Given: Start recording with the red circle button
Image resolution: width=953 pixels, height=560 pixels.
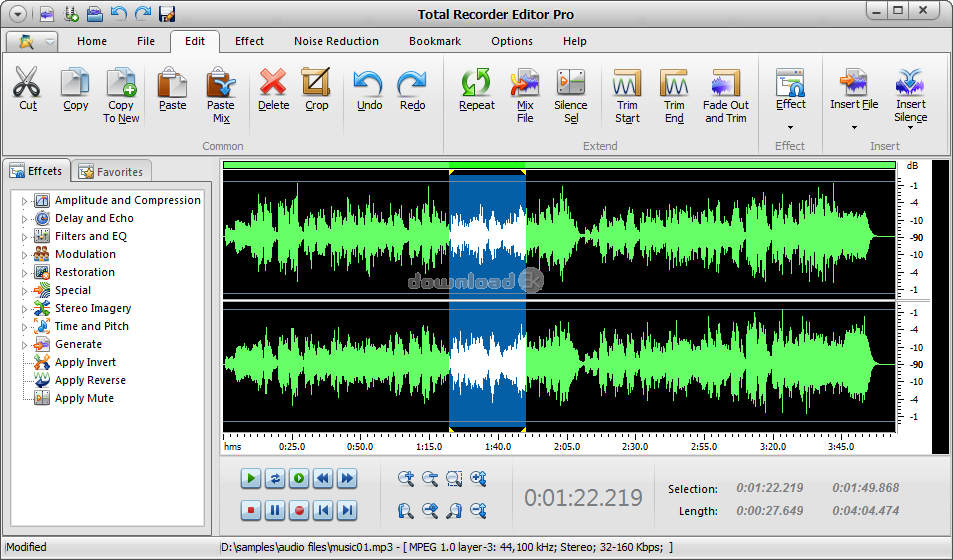Looking at the screenshot, I should click(x=298, y=510).
